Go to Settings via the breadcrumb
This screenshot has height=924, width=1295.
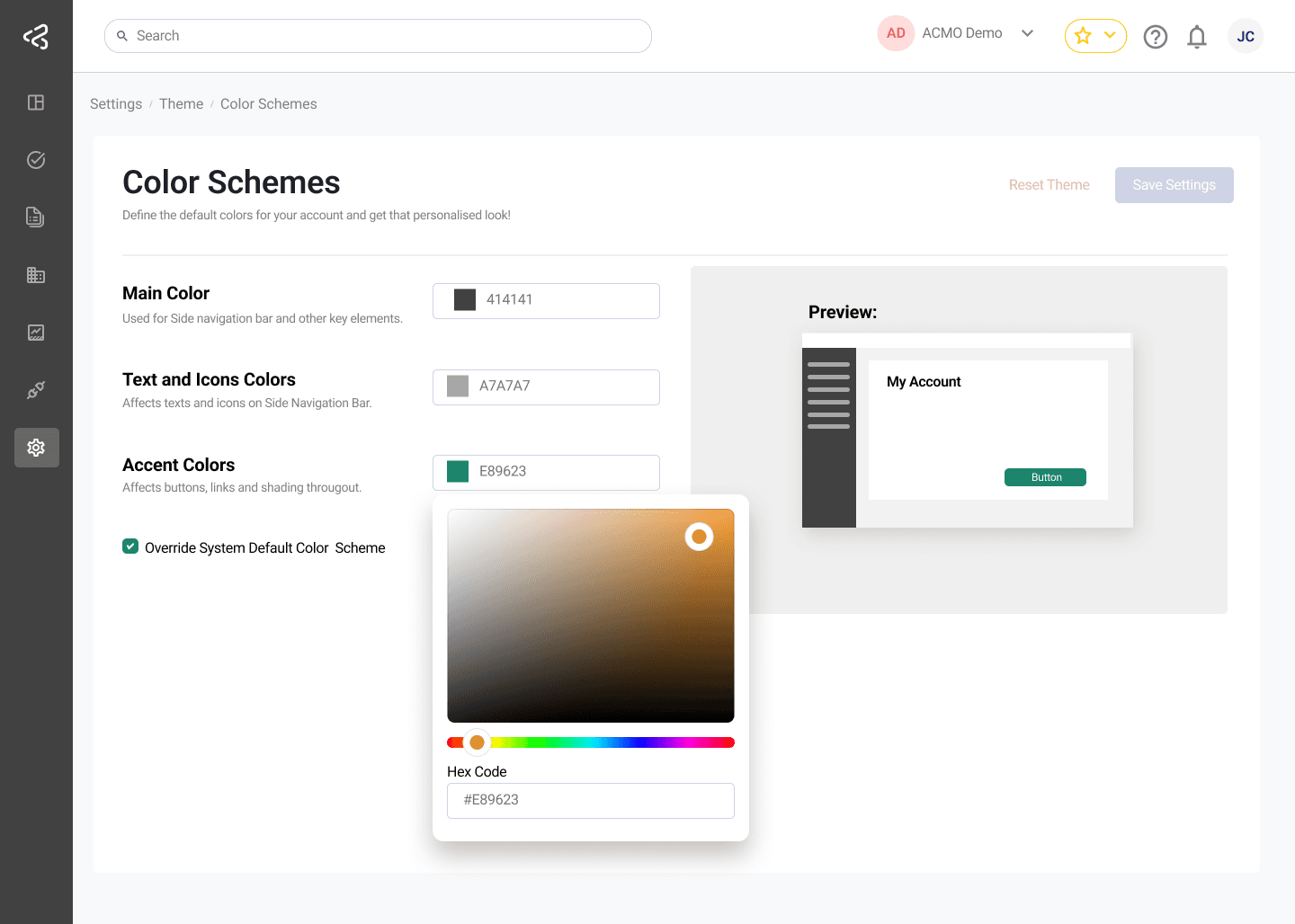click(115, 103)
